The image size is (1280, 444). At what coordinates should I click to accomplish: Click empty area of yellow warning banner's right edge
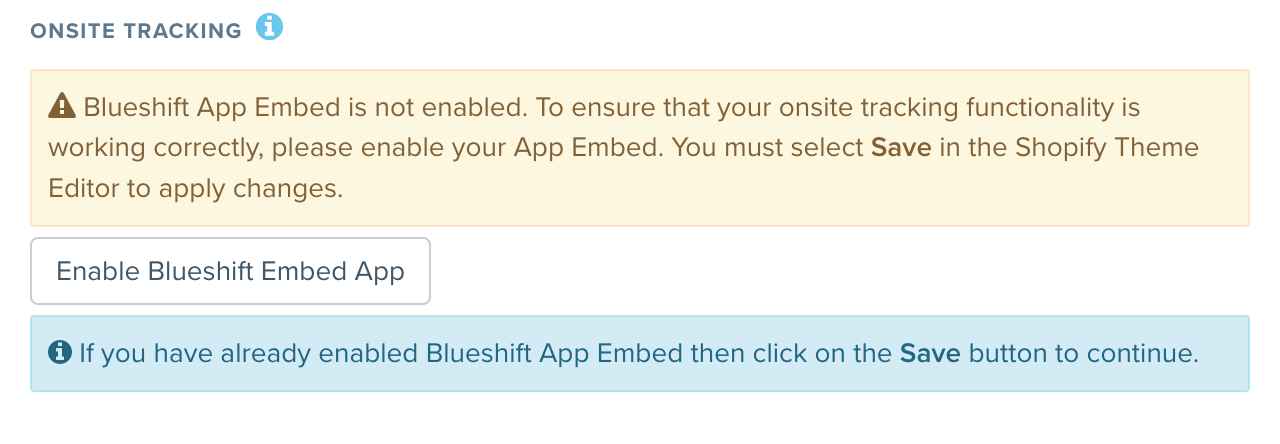click(x=1224, y=189)
